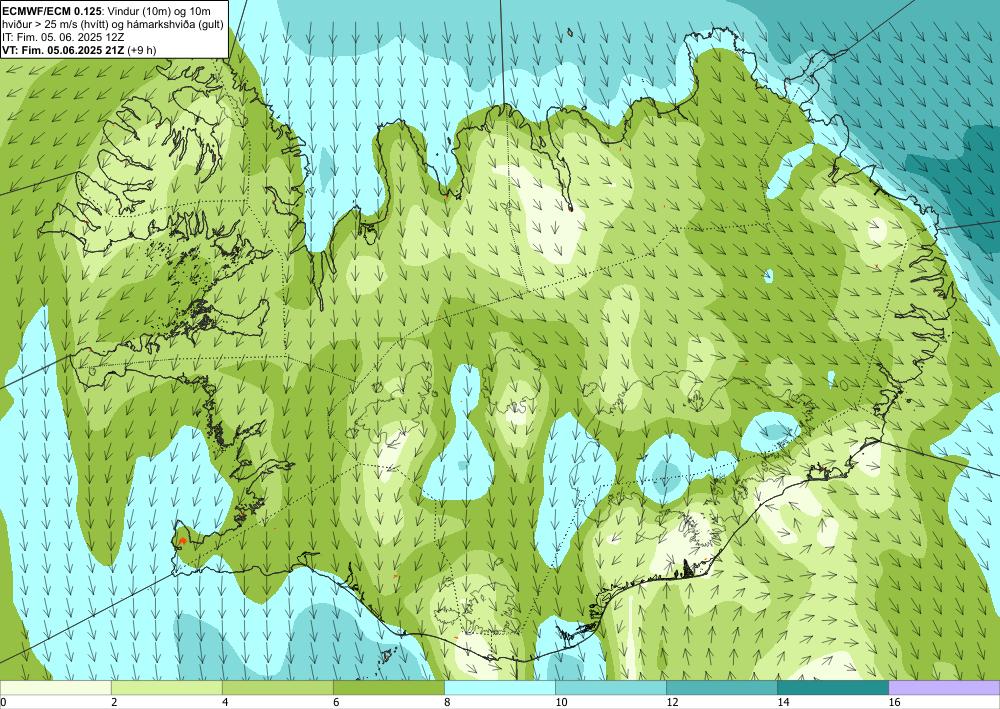Click the legend label "16"
The width and height of the screenshot is (1000, 709).
(894, 702)
